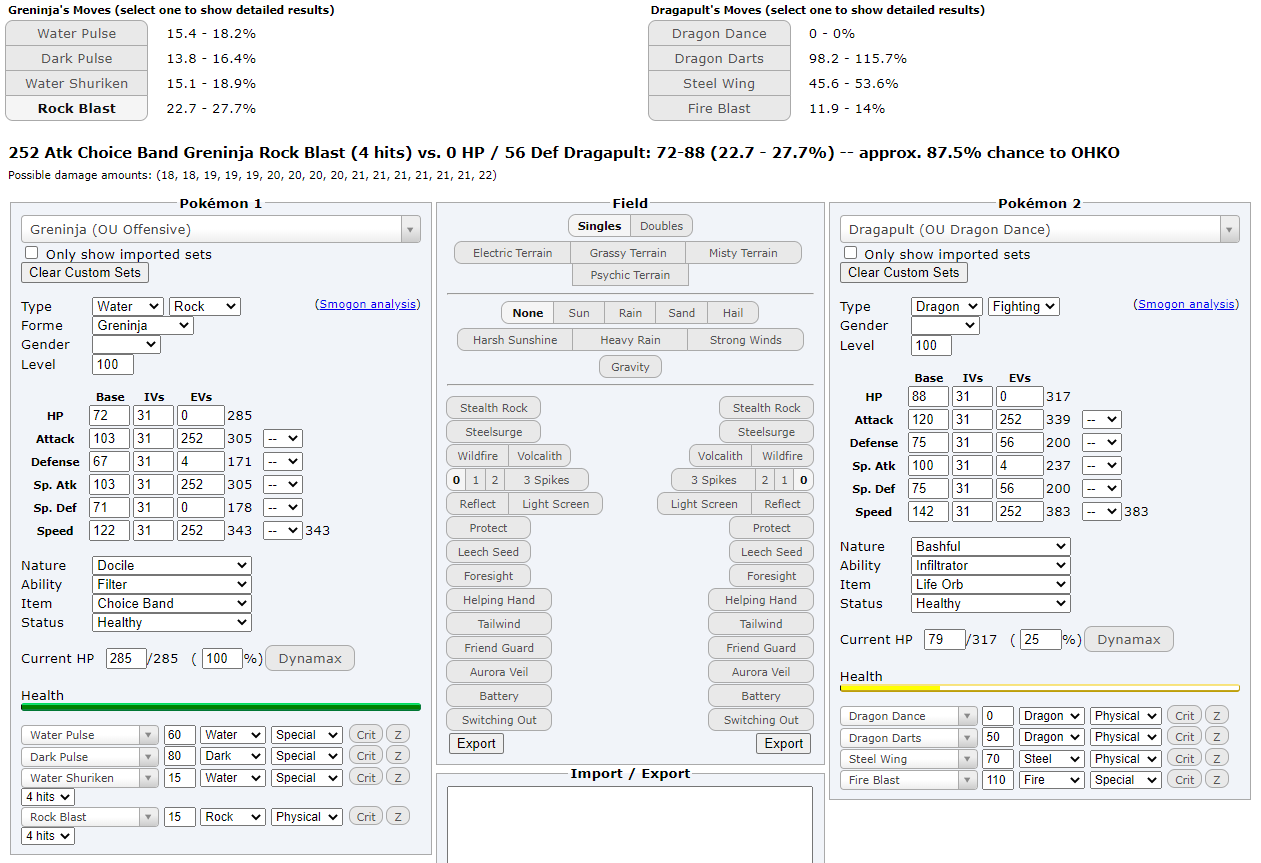Open Dragapult's Status dropdown showing Healthy
The image size is (1261, 863).
click(x=990, y=603)
